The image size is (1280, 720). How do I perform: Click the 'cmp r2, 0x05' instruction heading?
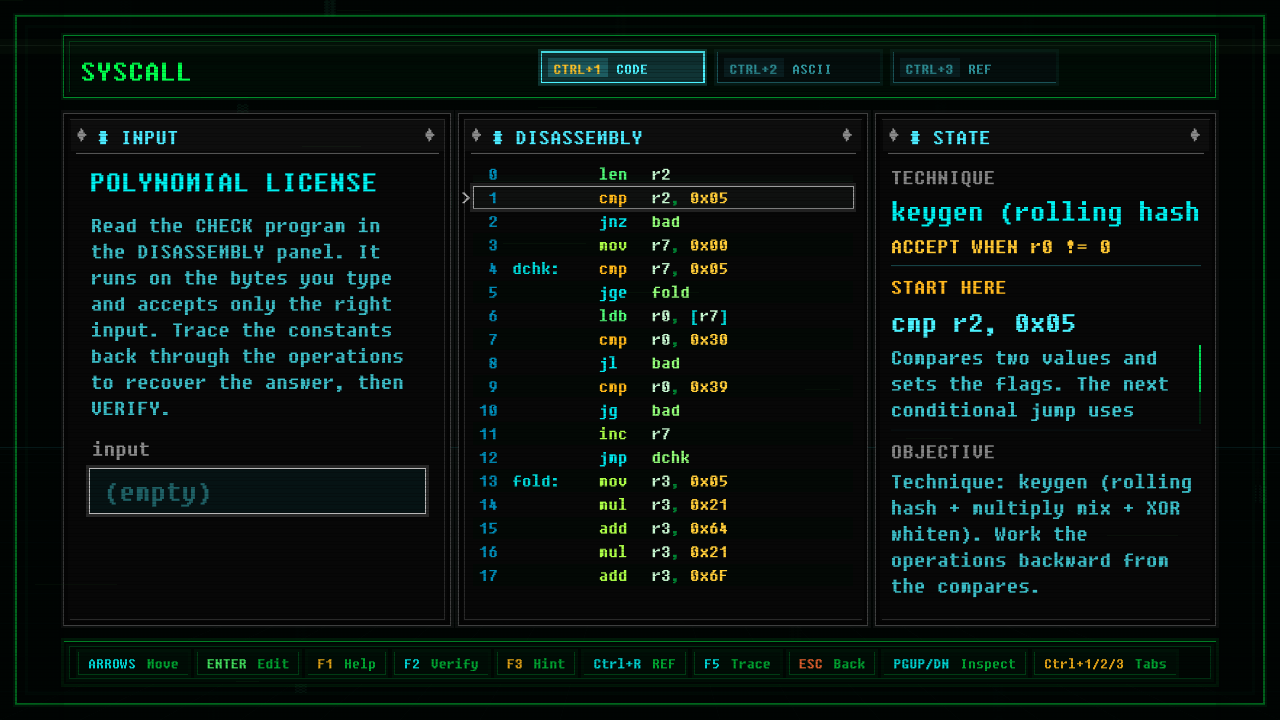click(x=983, y=324)
